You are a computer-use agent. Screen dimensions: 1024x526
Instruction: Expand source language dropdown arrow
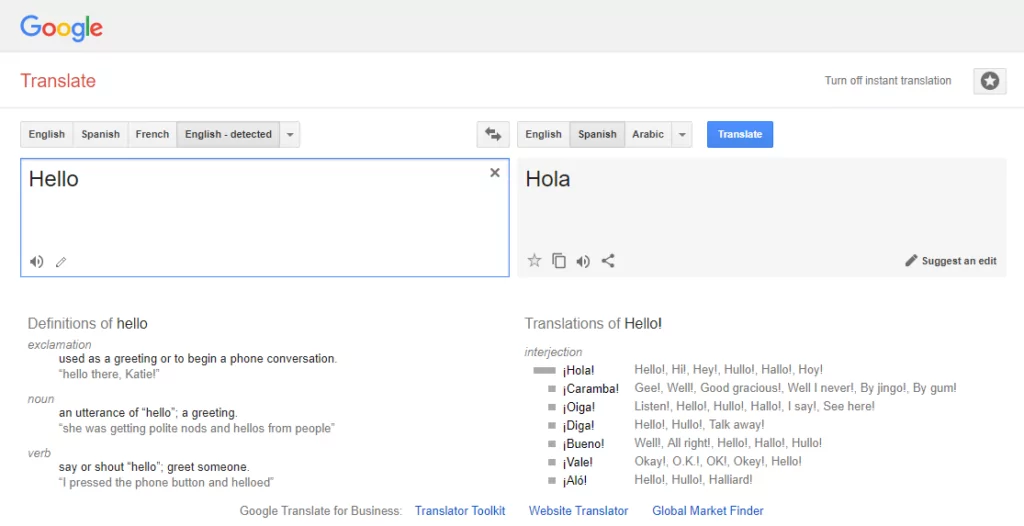click(289, 134)
